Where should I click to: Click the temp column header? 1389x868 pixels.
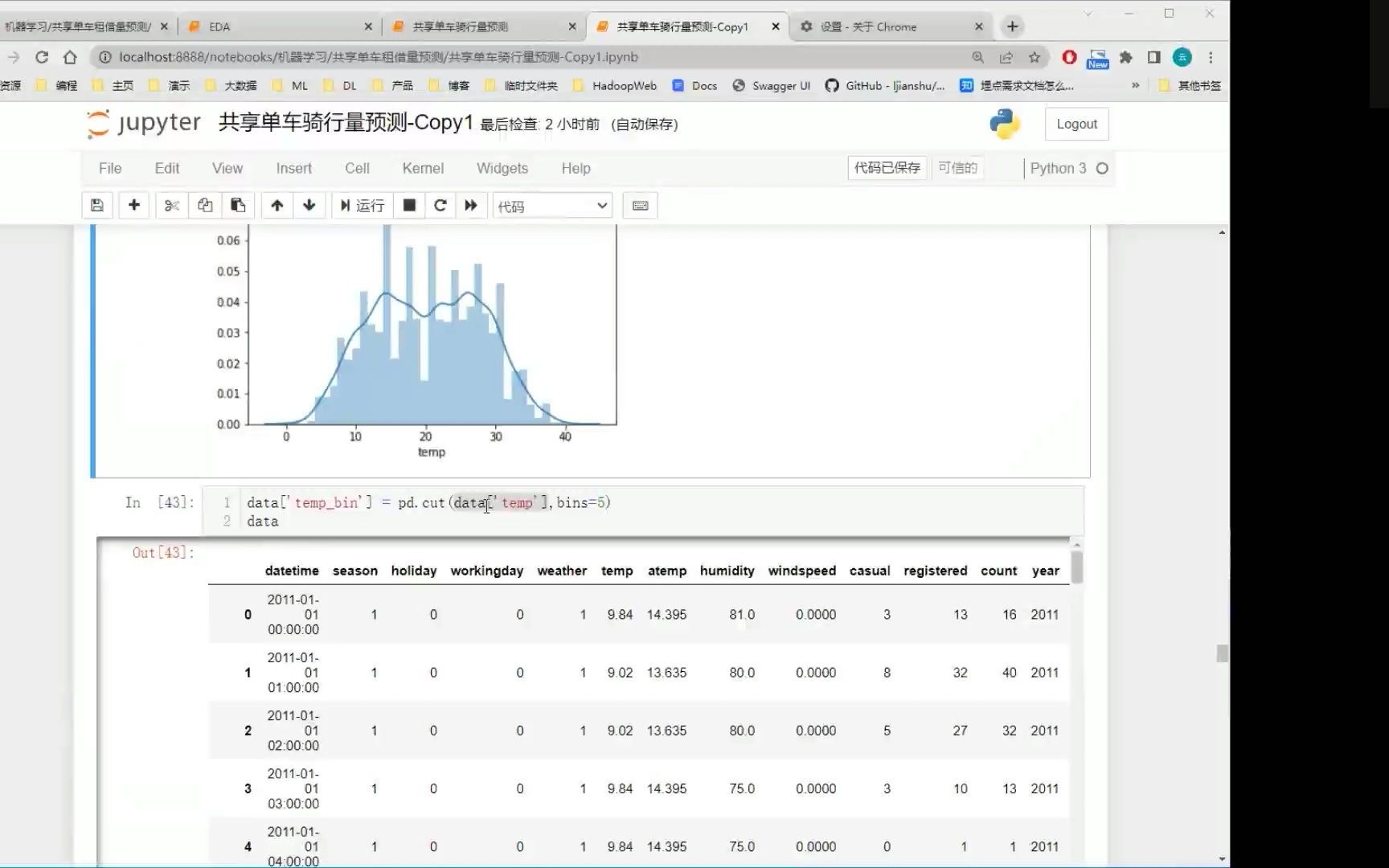pos(617,571)
